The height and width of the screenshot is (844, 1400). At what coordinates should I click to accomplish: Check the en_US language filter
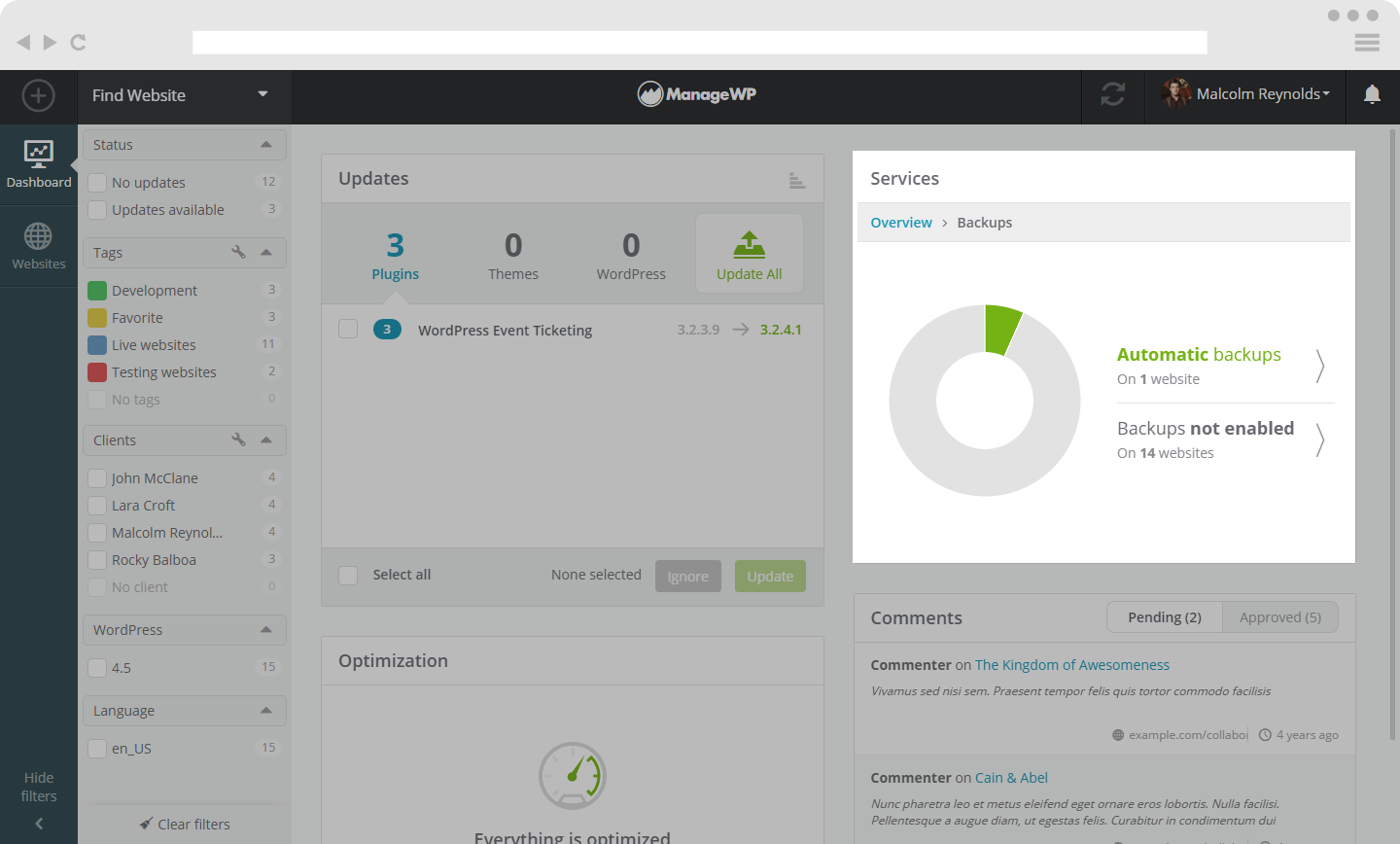point(97,749)
